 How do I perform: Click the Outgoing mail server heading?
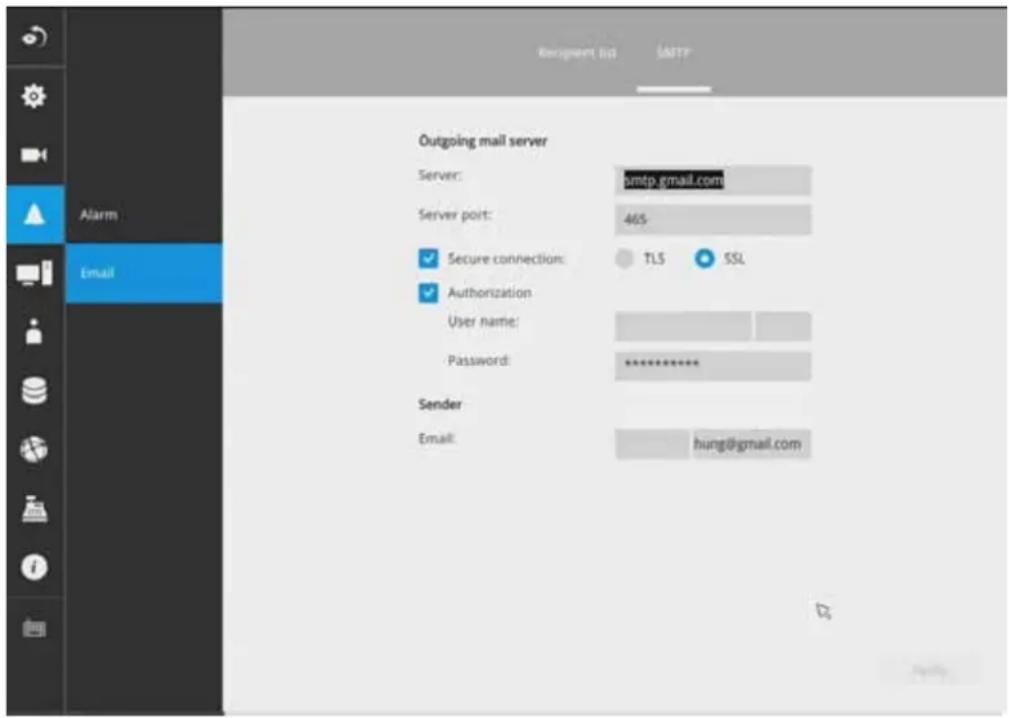(x=483, y=141)
